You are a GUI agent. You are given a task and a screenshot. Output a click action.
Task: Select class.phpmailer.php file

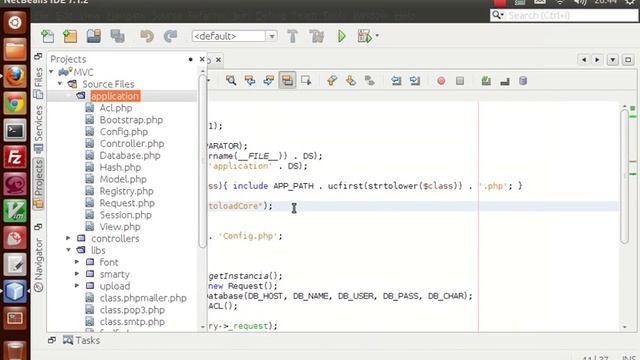tap(143, 298)
